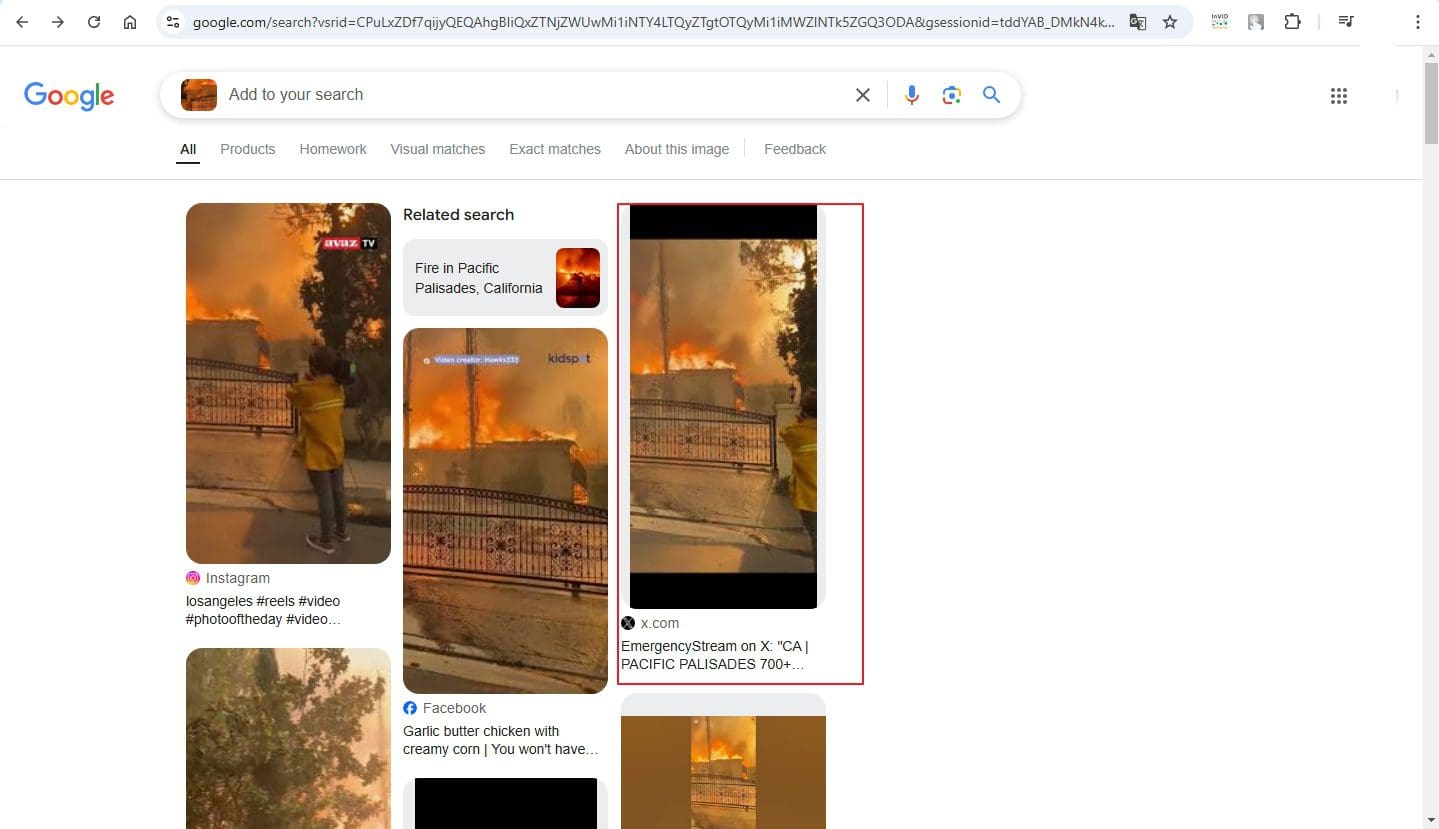Go to the browser home page

[x=130, y=22]
